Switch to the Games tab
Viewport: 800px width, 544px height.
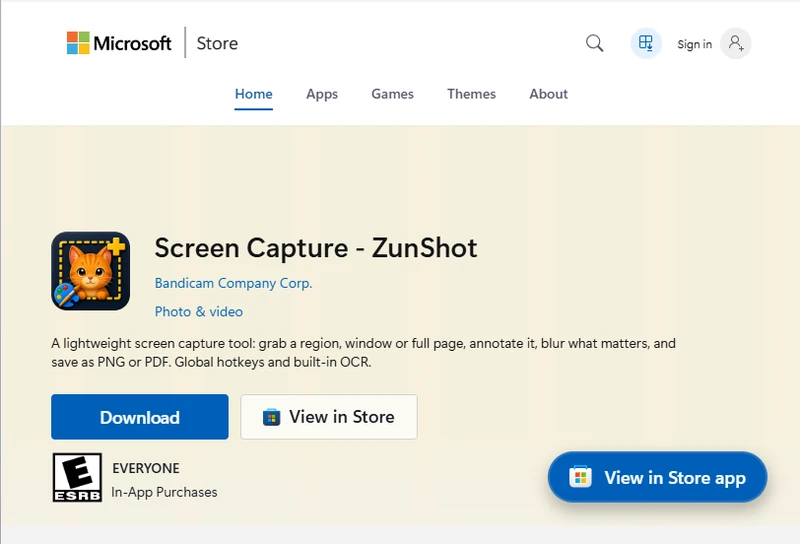click(392, 94)
